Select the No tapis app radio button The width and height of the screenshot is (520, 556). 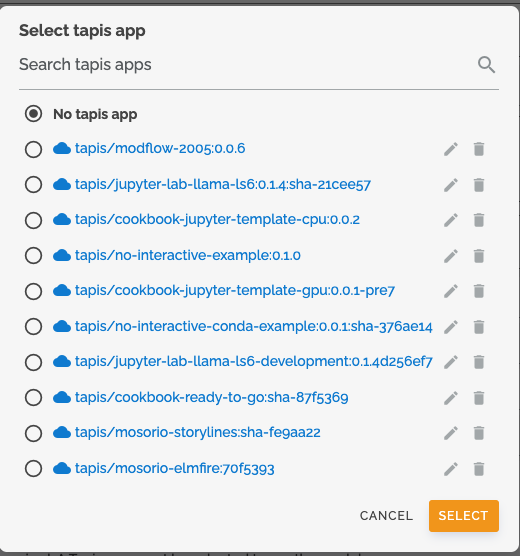pos(33,114)
